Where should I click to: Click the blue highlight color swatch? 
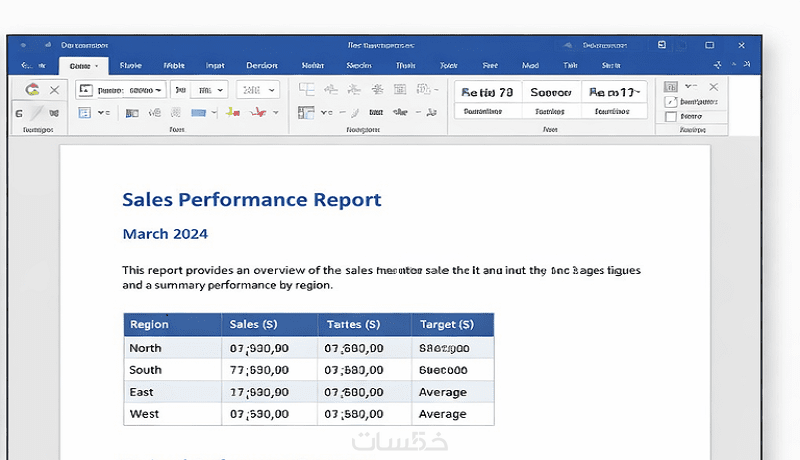[x=198, y=113]
